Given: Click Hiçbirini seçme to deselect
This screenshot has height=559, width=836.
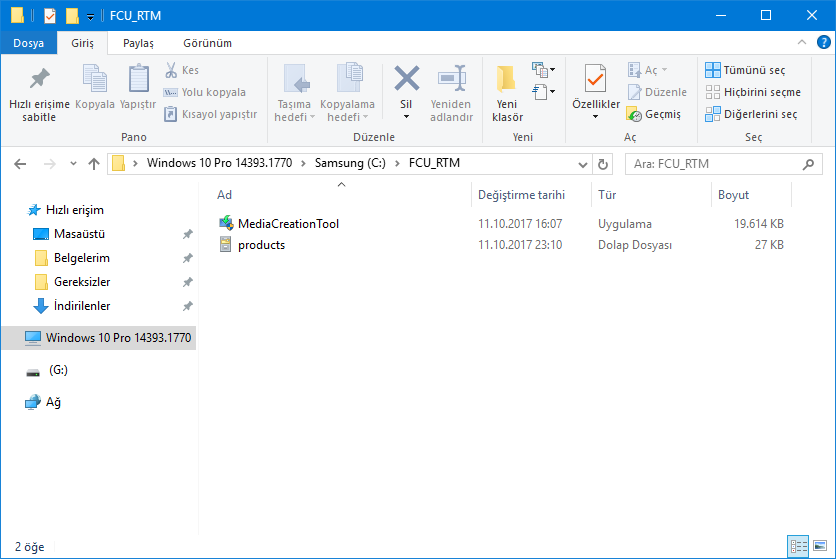Looking at the screenshot, I should point(753,92).
